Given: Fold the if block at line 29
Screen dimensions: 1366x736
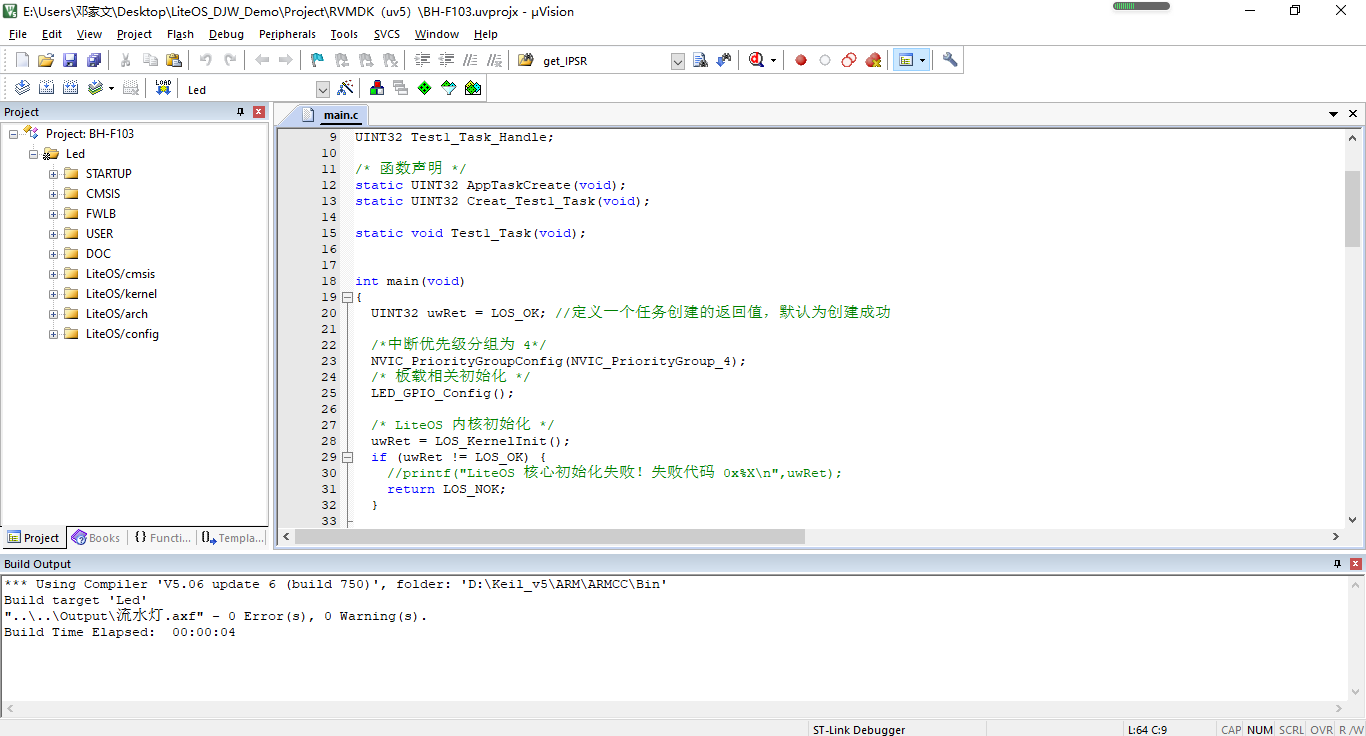Looking at the screenshot, I should [x=347, y=457].
